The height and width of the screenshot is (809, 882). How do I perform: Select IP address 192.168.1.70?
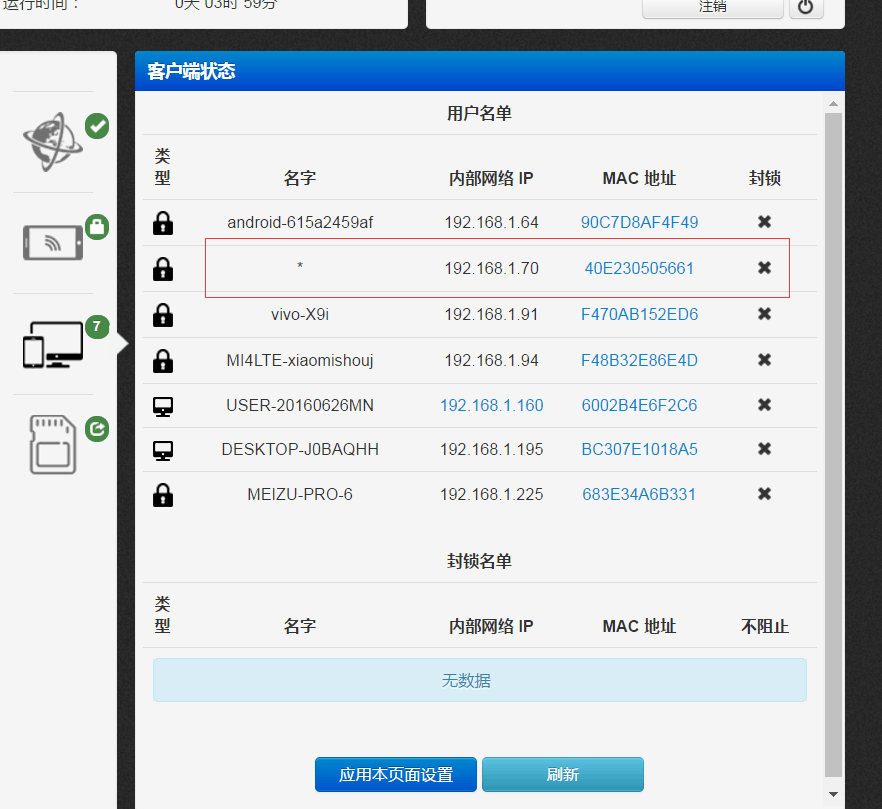click(x=492, y=268)
